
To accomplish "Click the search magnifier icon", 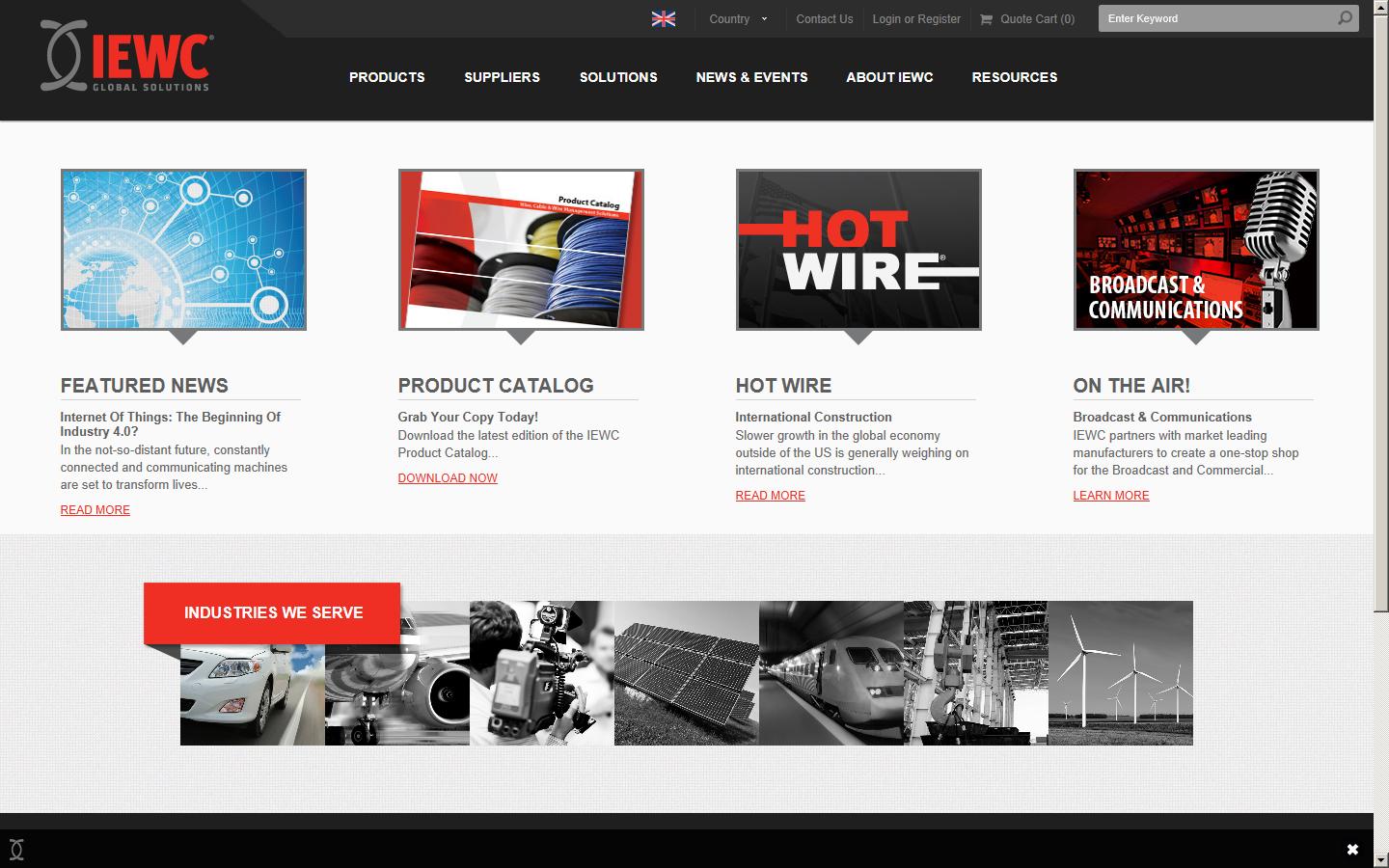I will click(x=1345, y=17).
